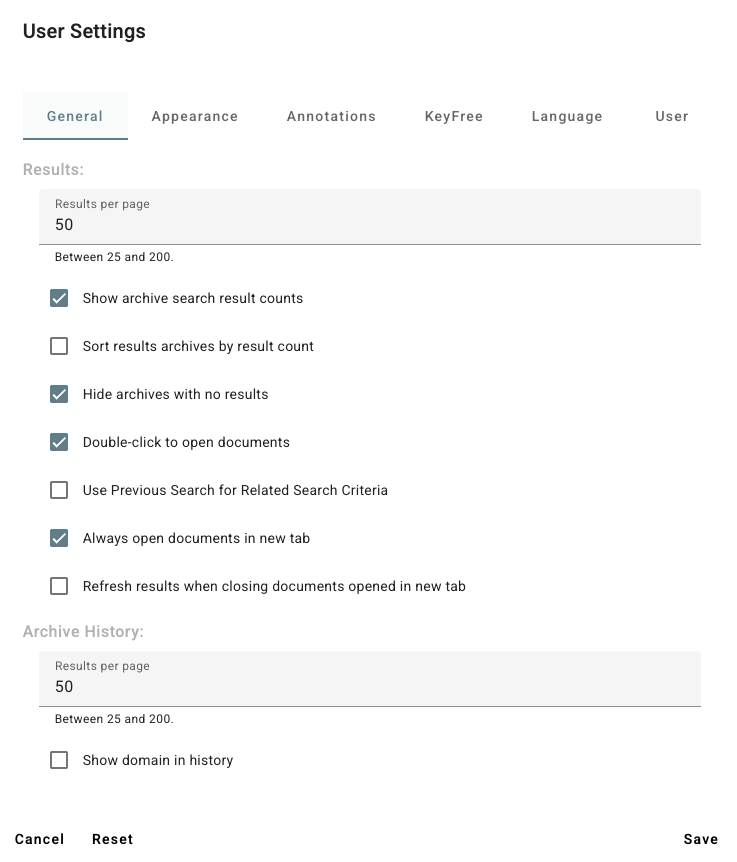Screen dimensions: 737x862
Task: Click the Results per page field under Results
Action: point(370,224)
